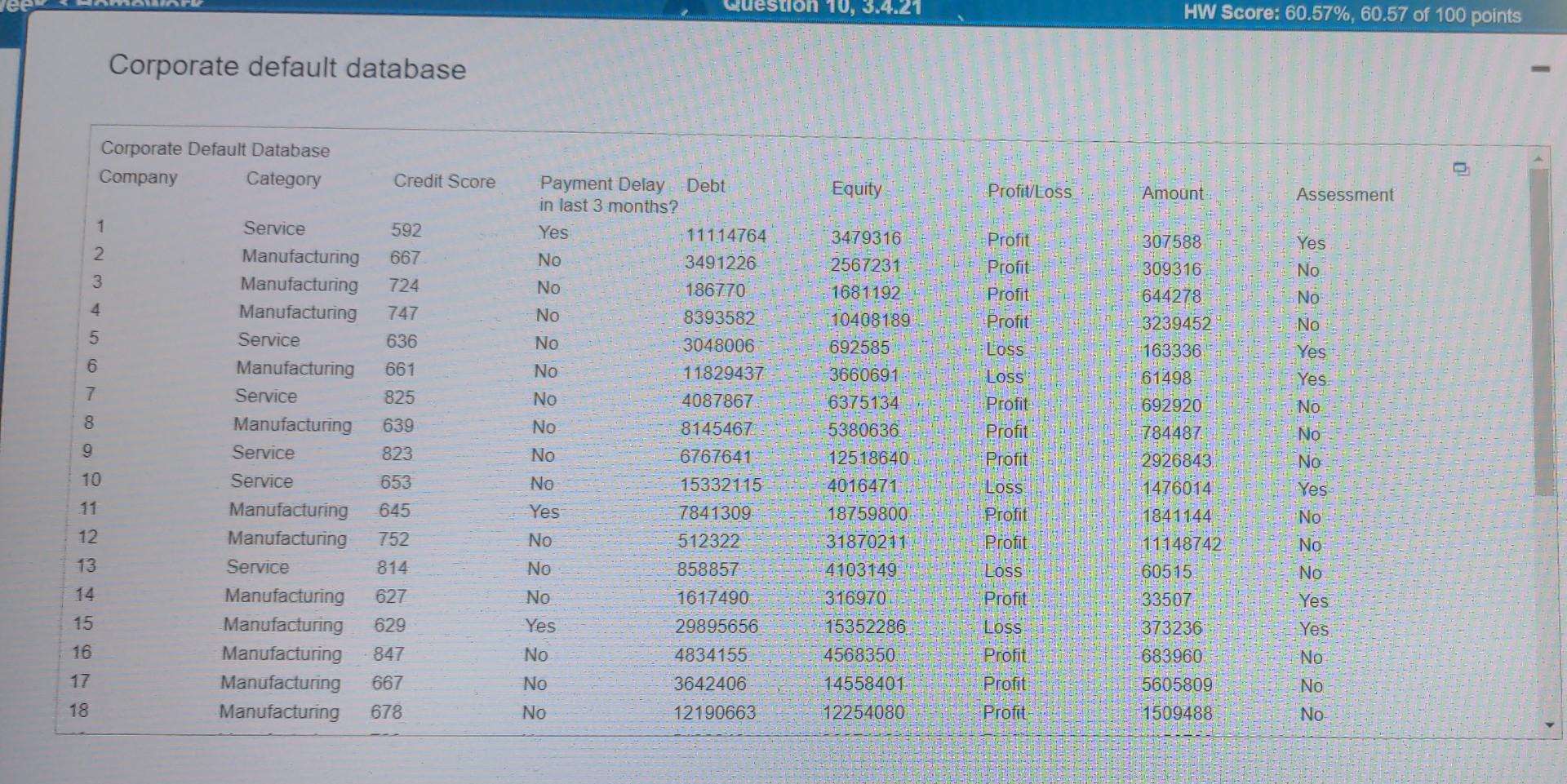Click the Payment Delay column header
Image resolution: width=1567 pixels, height=784 pixels.
(x=602, y=184)
